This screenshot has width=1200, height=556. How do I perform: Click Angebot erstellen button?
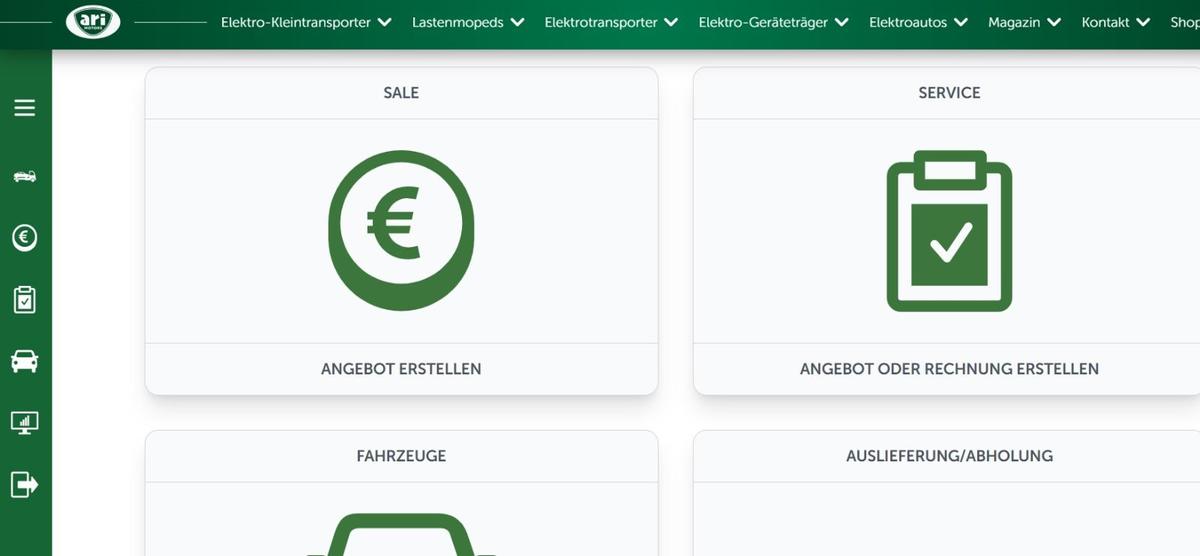pos(401,369)
